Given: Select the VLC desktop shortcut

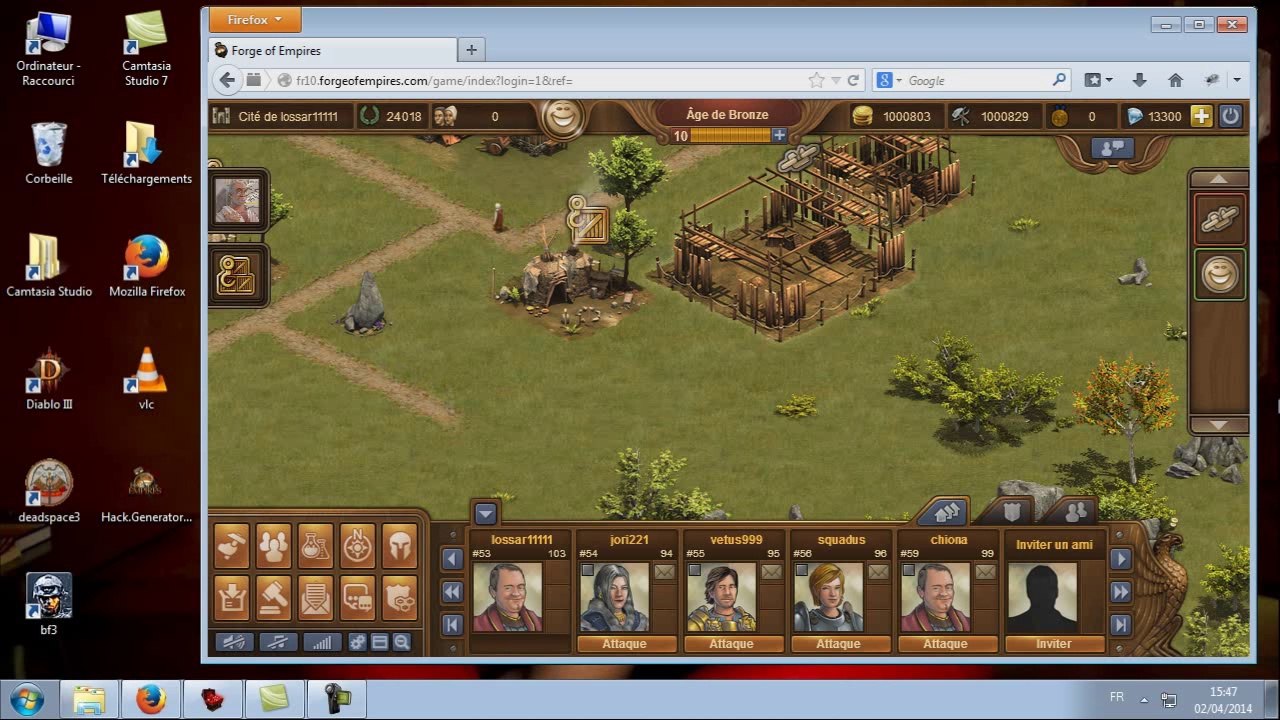Looking at the screenshot, I should tap(146, 377).
